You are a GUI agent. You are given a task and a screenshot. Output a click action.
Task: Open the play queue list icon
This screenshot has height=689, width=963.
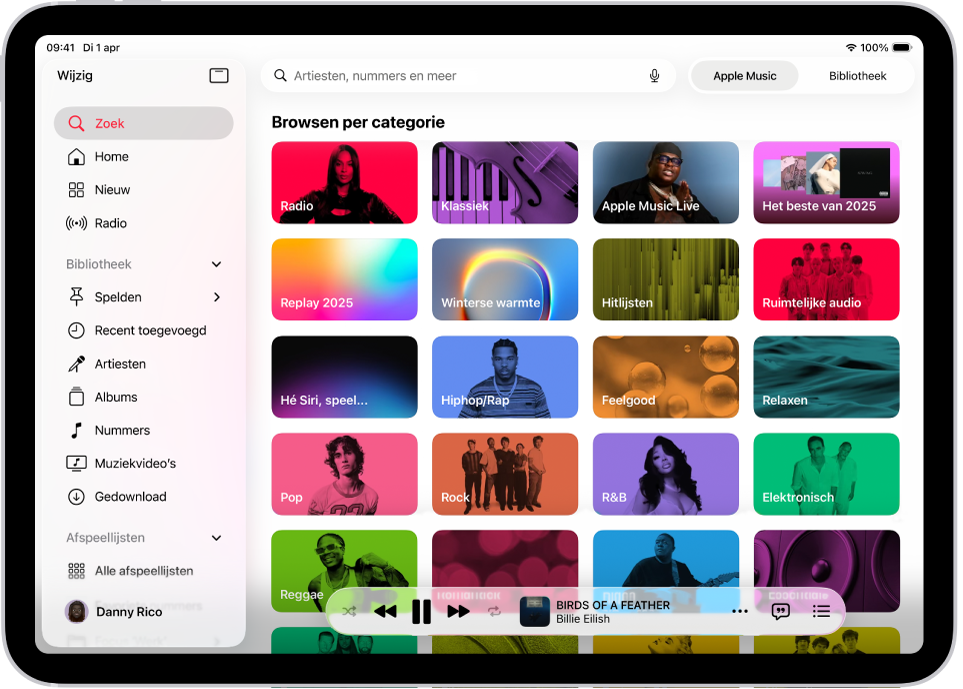821,612
